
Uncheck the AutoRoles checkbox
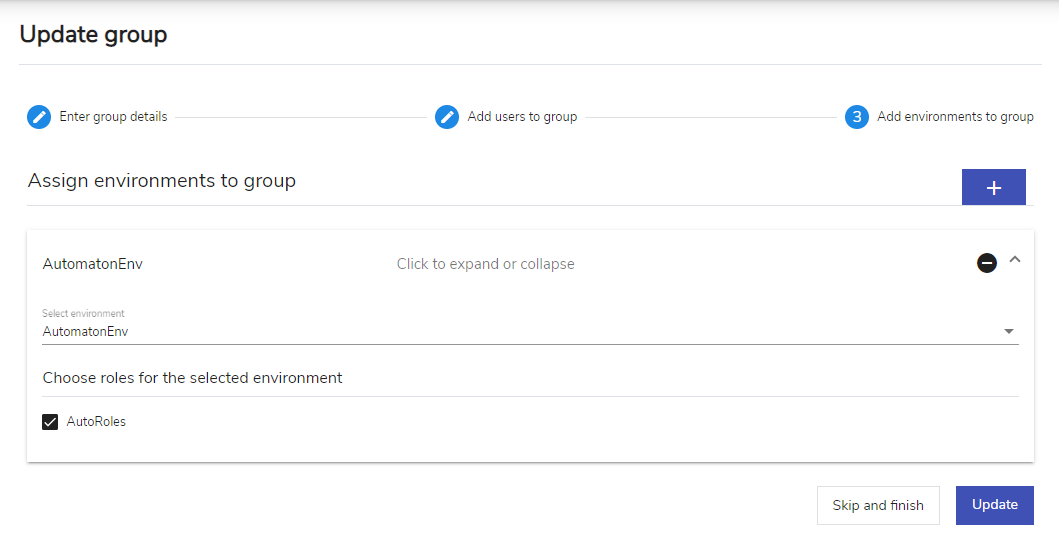tap(50, 422)
